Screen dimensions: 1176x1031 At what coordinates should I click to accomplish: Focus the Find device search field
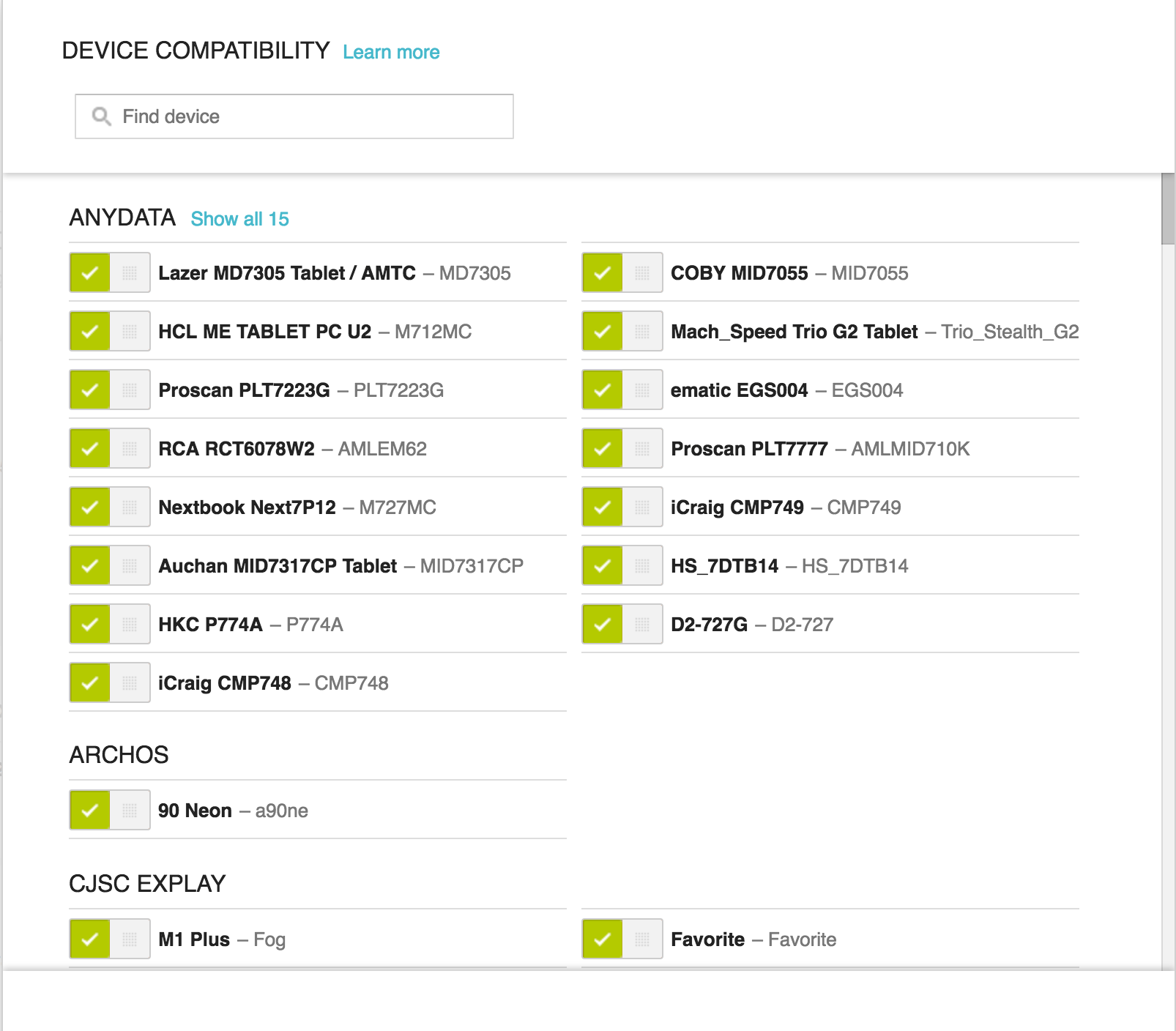(x=294, y=116)
